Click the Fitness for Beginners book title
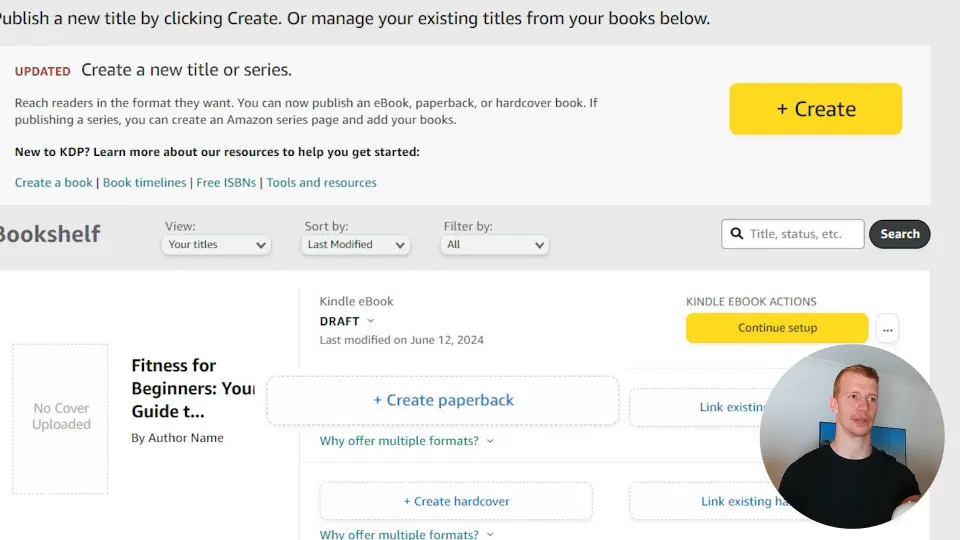Viewport: 960px width, 540px height. coord(193,388)
